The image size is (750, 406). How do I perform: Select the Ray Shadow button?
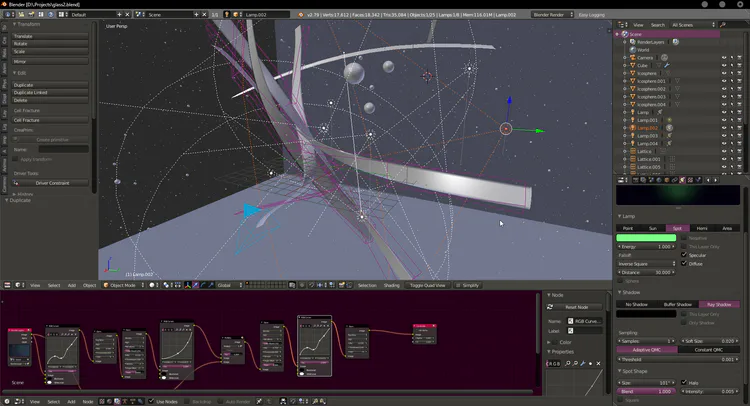[x=719, y=304]
